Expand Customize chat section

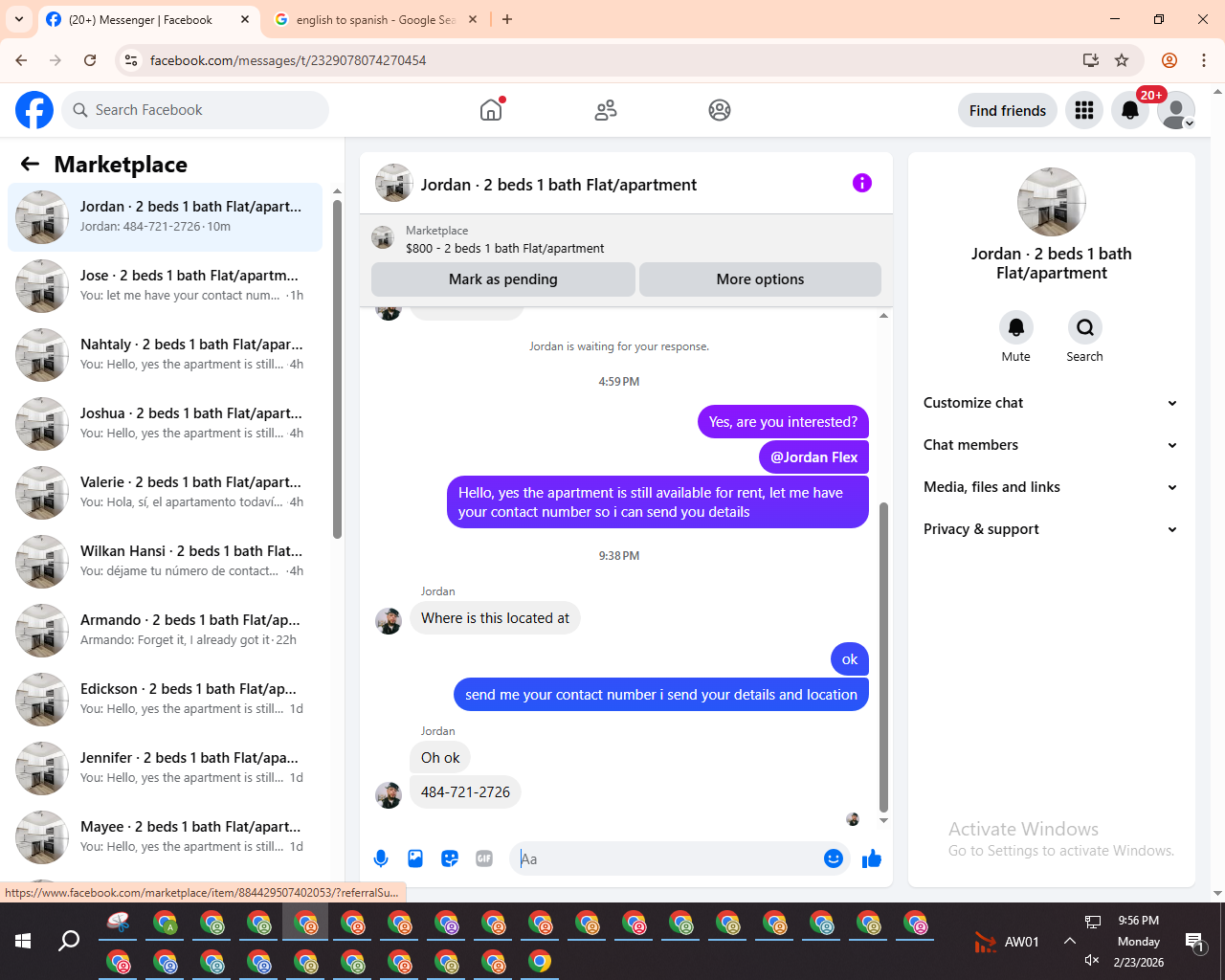[x=1051, y=403]
